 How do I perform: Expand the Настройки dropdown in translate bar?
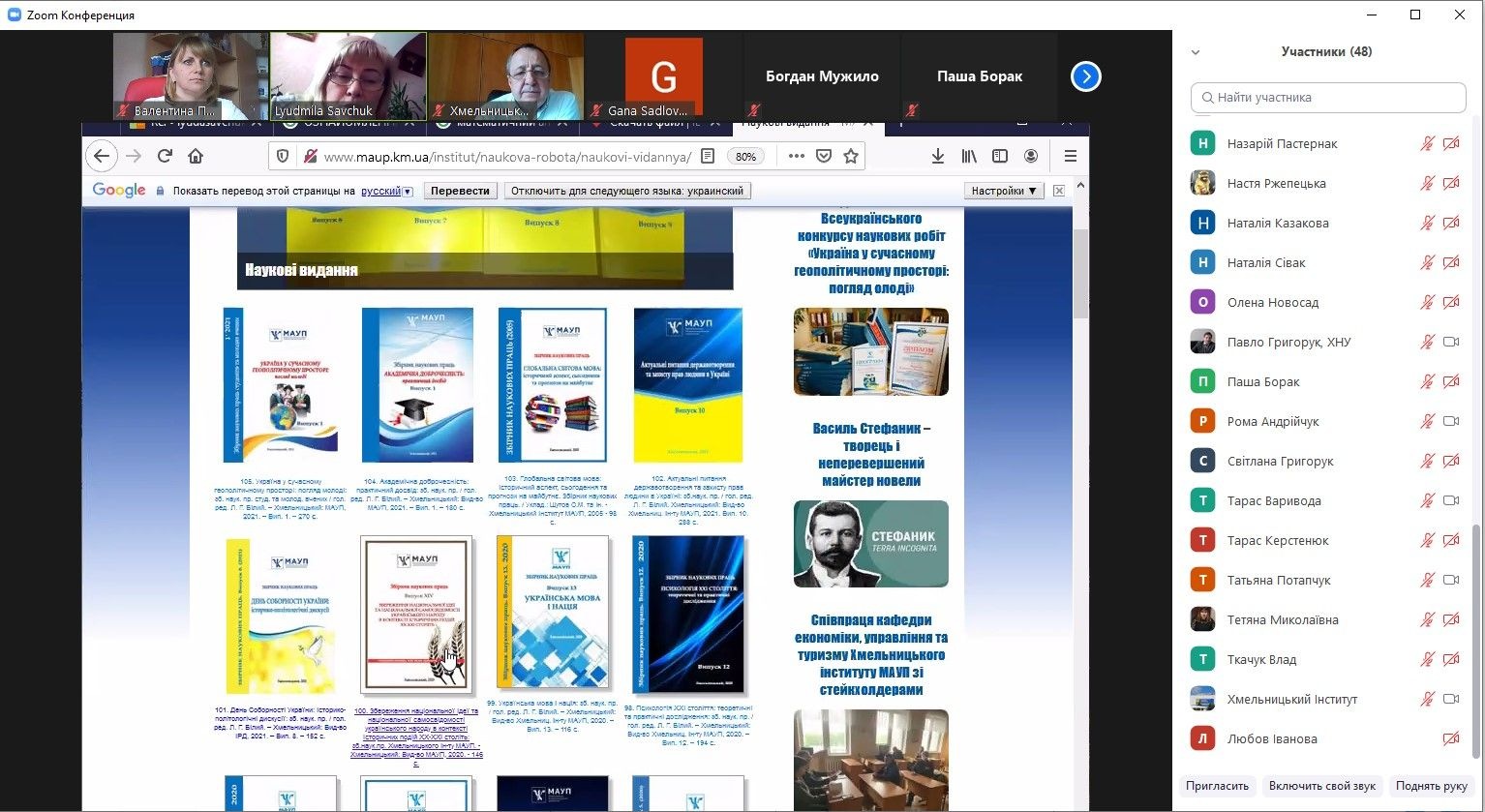click(1004, 191)
